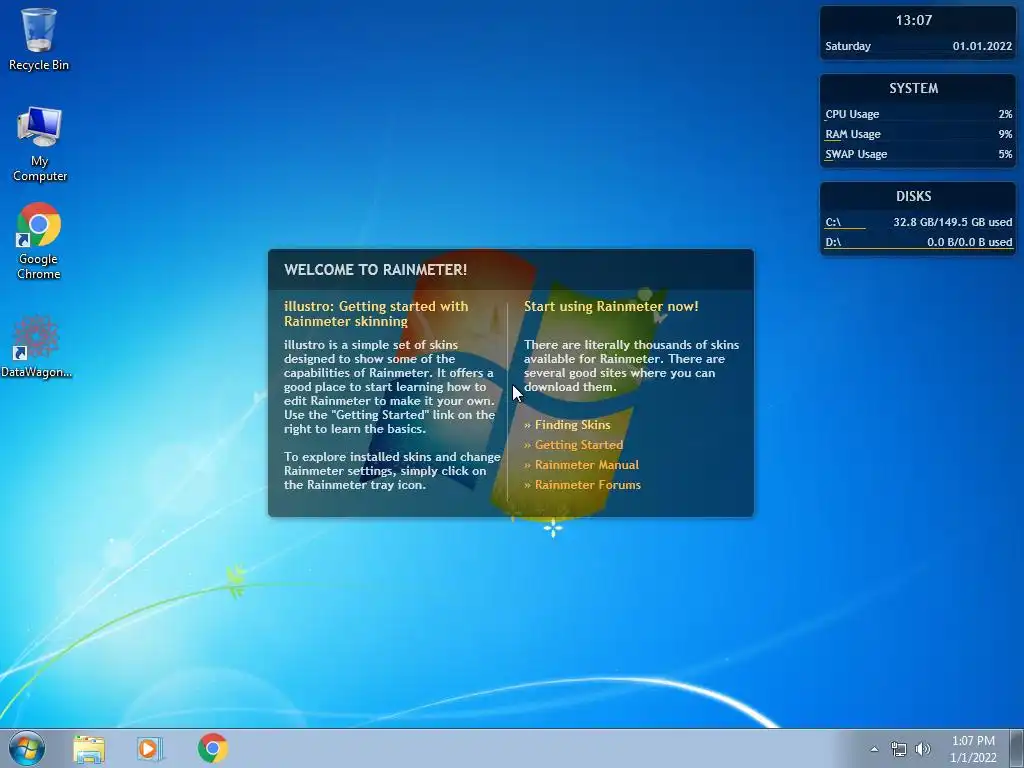Image resolution: width=1024 pixels, height=768 pixels.
Task: Show hidden tray icons arrow
Action: (x=874, y=749)
